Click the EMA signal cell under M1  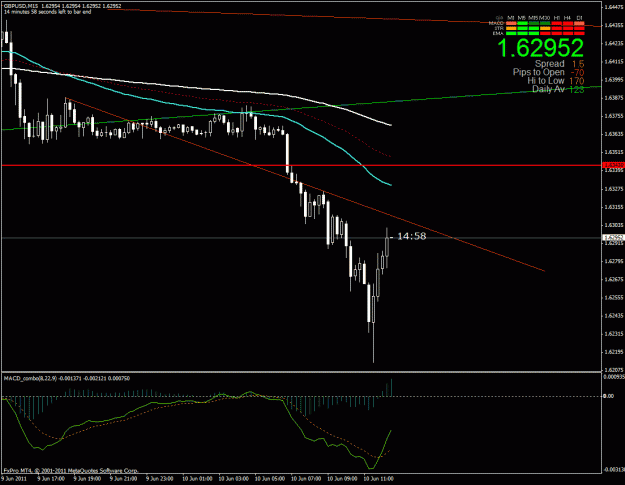(511, 33)
